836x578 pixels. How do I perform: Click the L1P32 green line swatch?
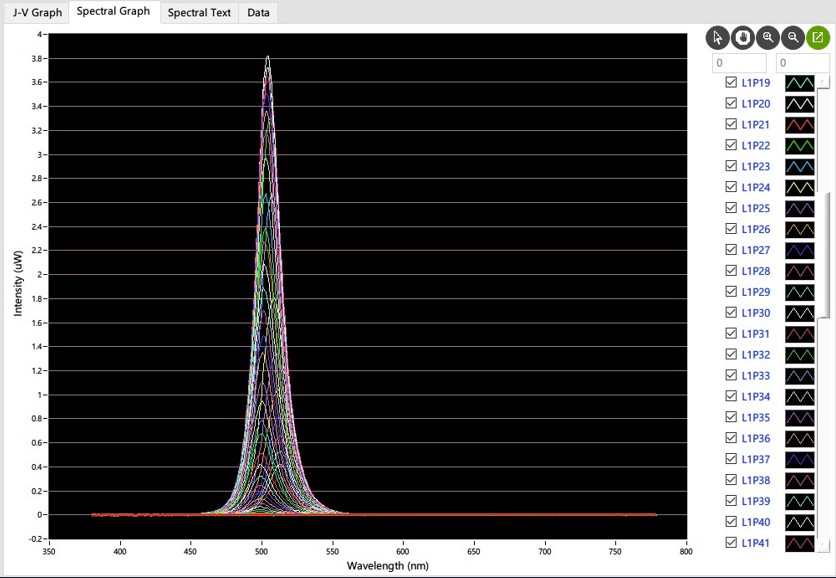pos(800,355)
